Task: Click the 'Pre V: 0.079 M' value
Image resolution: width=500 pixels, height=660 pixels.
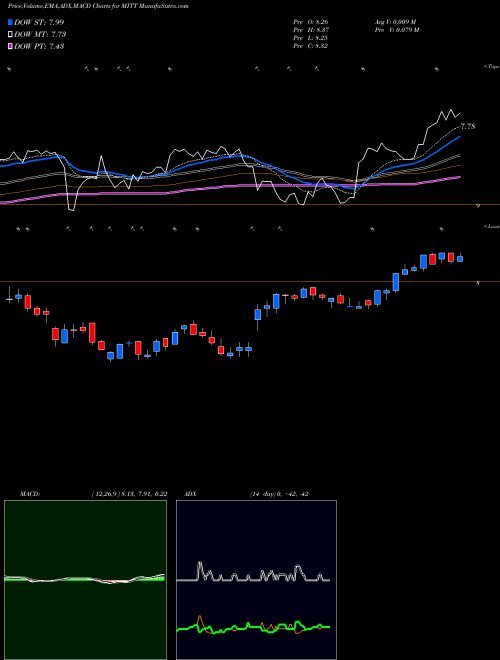Action: (396, 30)
